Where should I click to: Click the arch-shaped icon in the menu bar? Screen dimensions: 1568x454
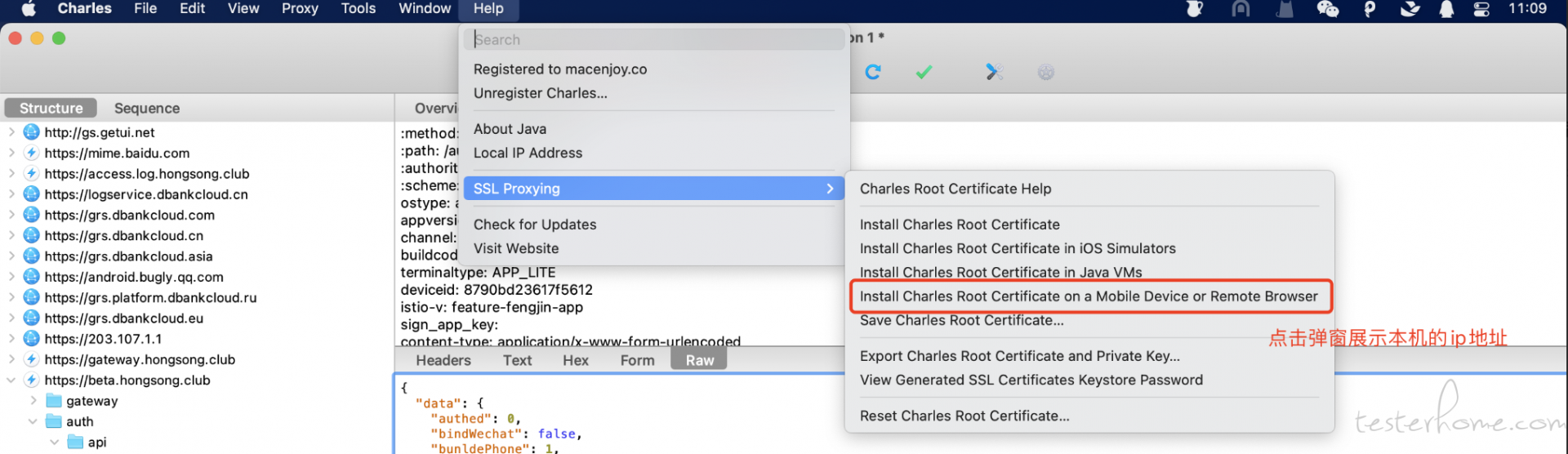tap(1241, 9)
